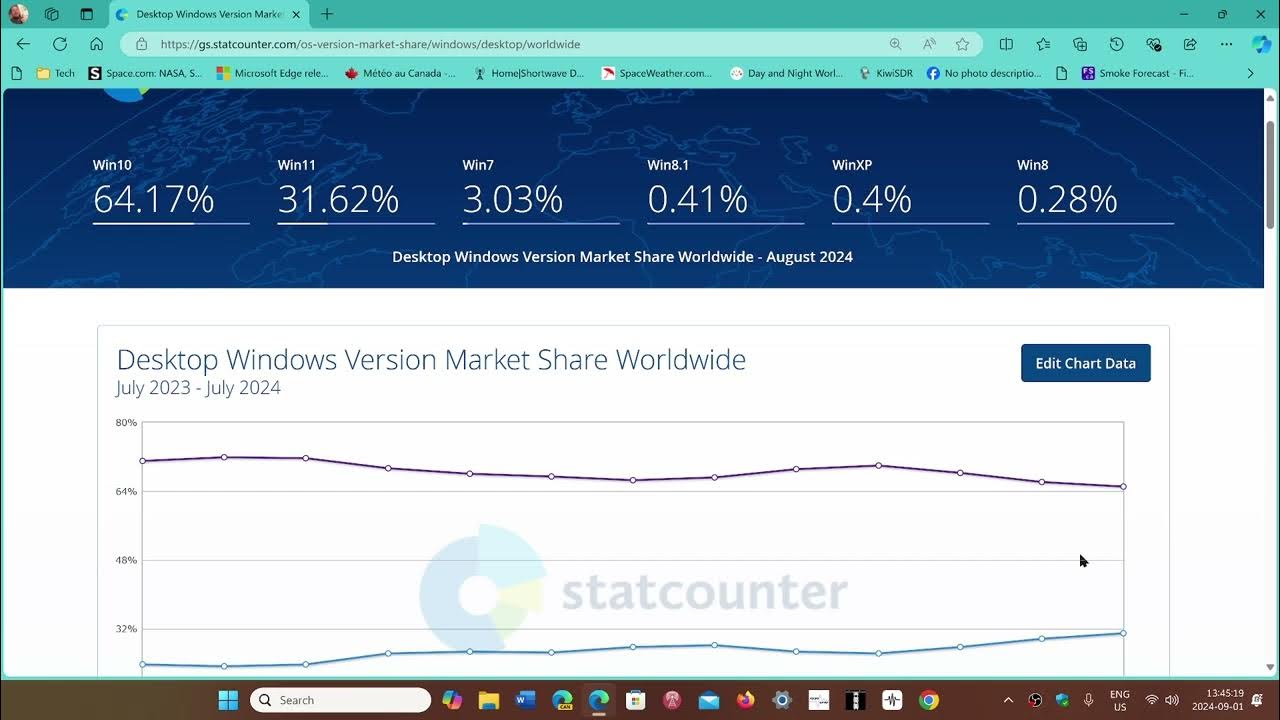Add this page to favorites
Viewport: 1280px width, 720px height.
point(962,44)
